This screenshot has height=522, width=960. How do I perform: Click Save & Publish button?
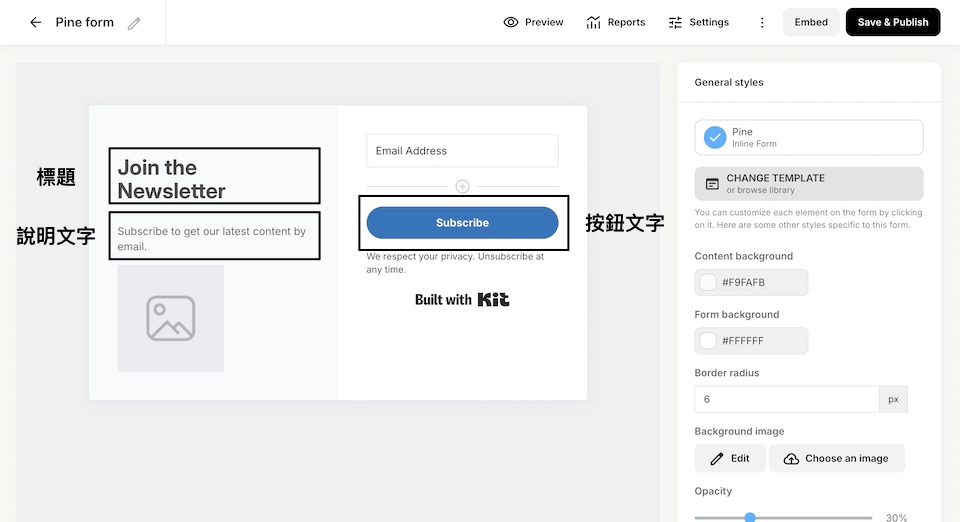point(892,22)
